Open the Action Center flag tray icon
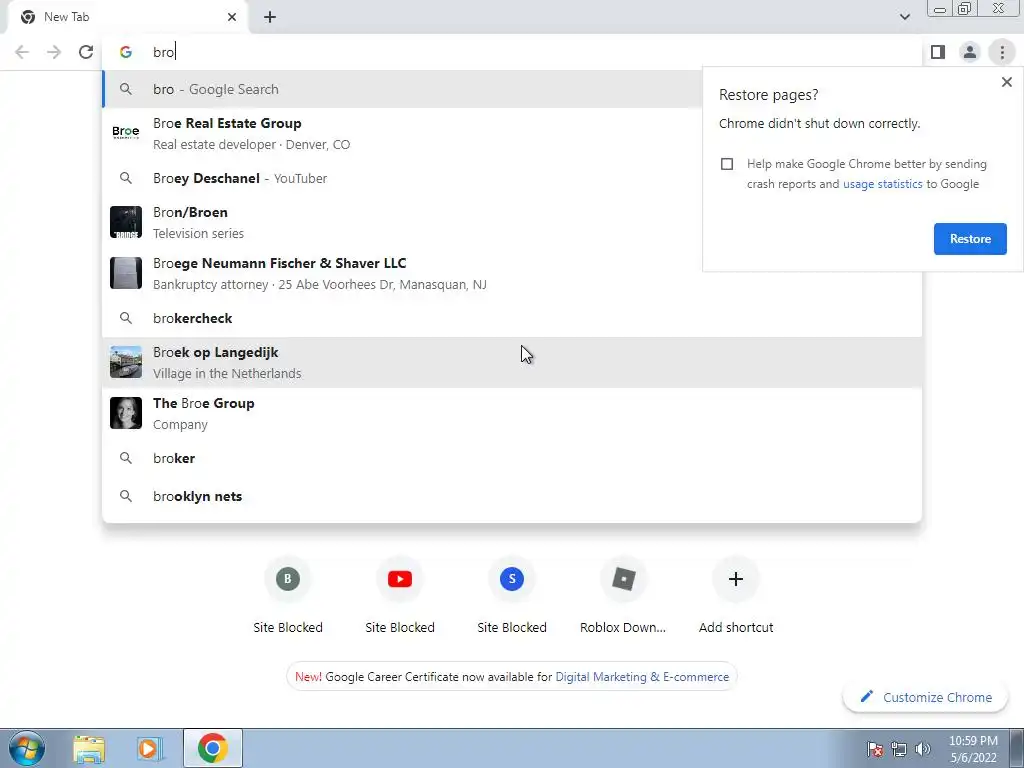This screenshot has height=768, width=1024. click(x=875, y=749)
